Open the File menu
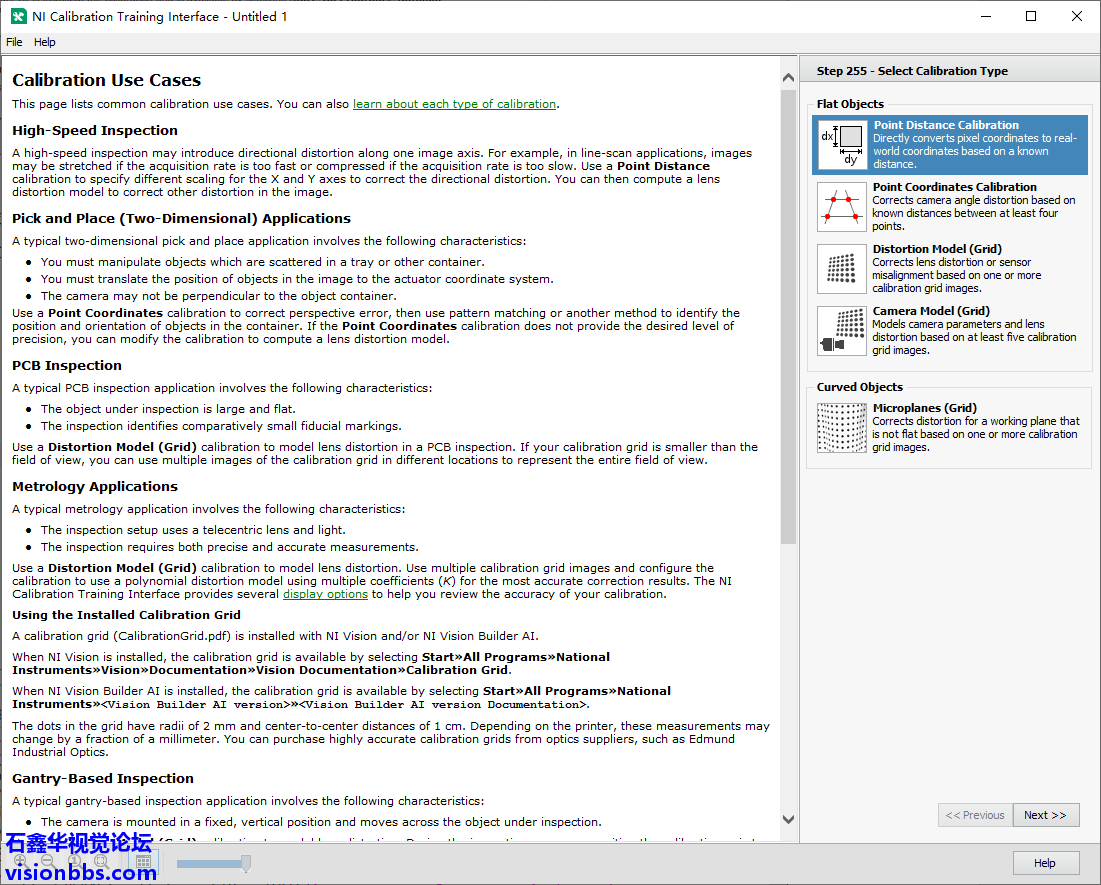 (14, 42)
